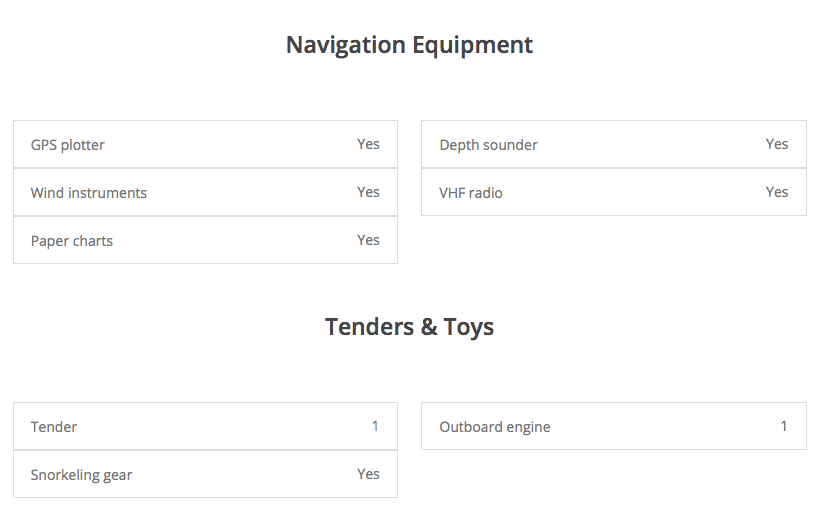821x513 pixels.
Task: Click the Navigation Equipment heading
Action: point(409,45)
